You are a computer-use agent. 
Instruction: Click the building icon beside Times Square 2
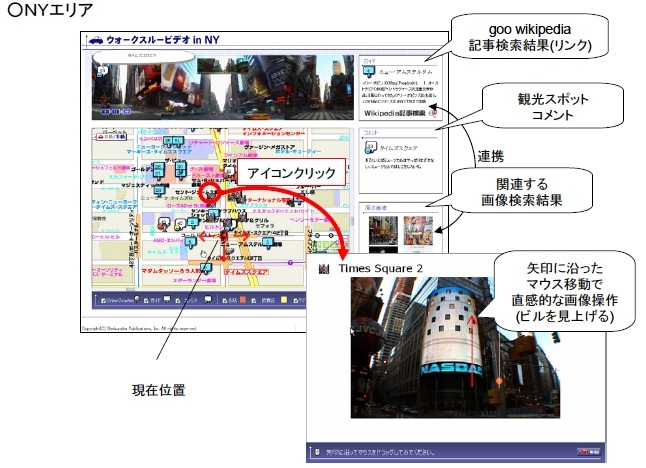click(x=324, y=269)
